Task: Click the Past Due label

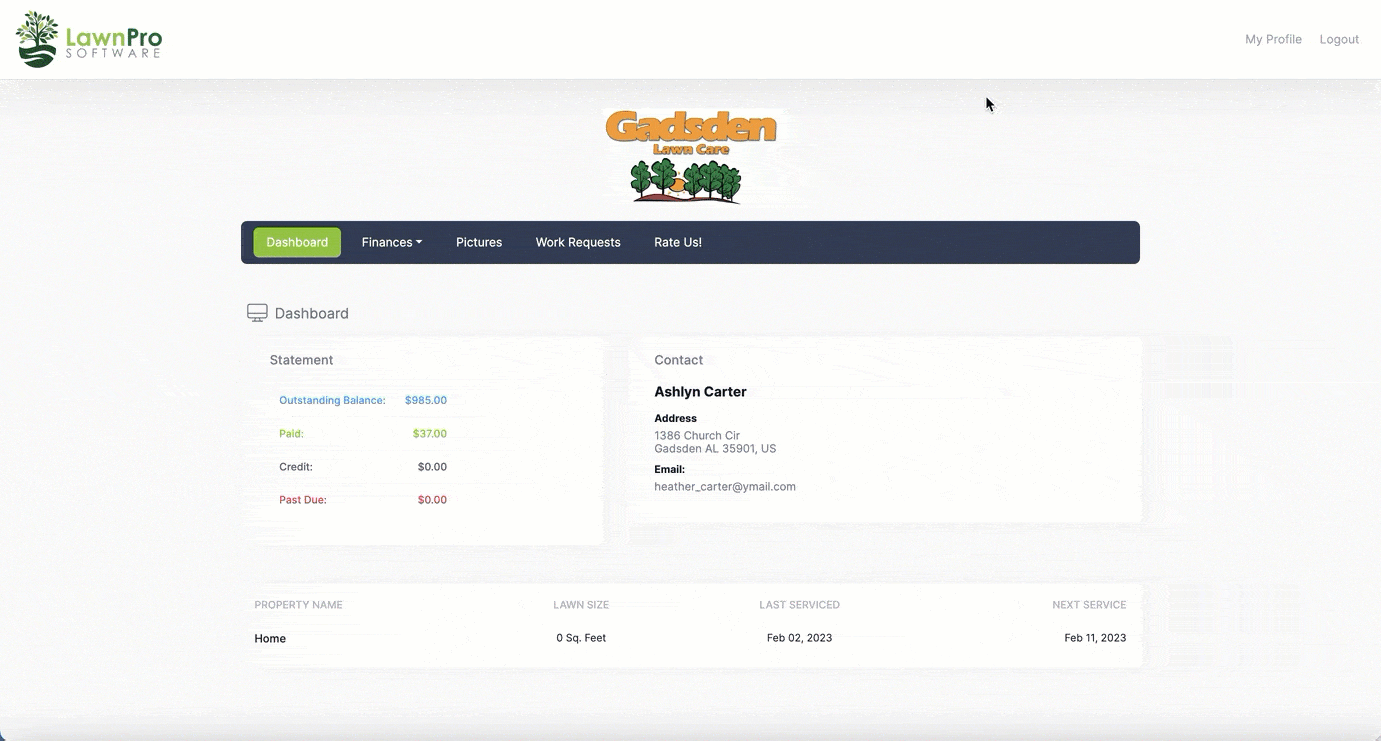Action: (x=303, y=500)
